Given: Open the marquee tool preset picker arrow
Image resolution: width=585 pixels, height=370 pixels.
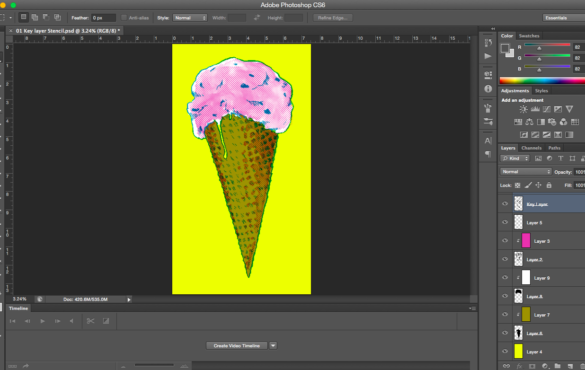Looking at the screenshot, I should [10, 18].
